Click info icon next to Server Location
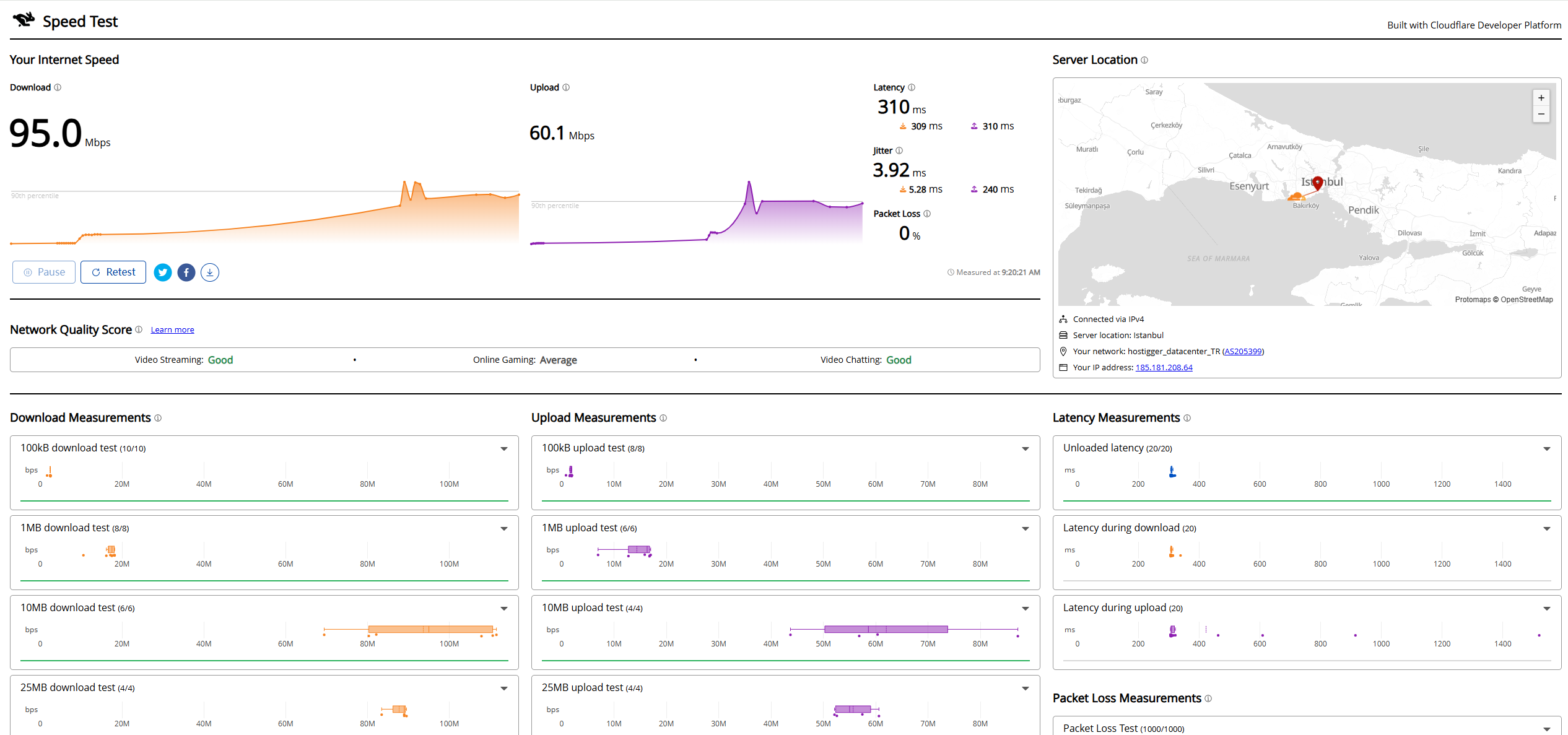The image size is (1568, 735). [1144, 60]
